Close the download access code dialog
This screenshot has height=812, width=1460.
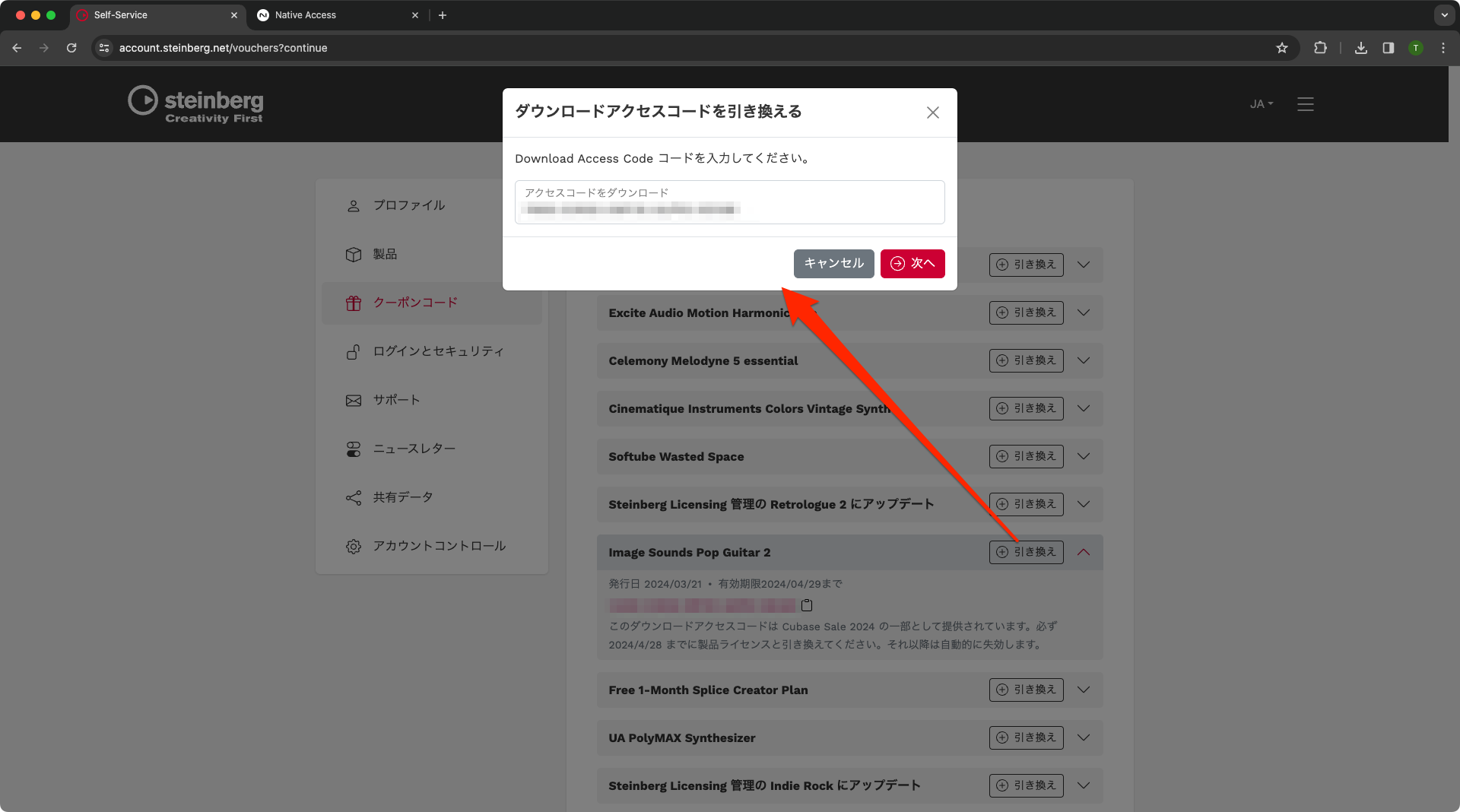point(932,113)
